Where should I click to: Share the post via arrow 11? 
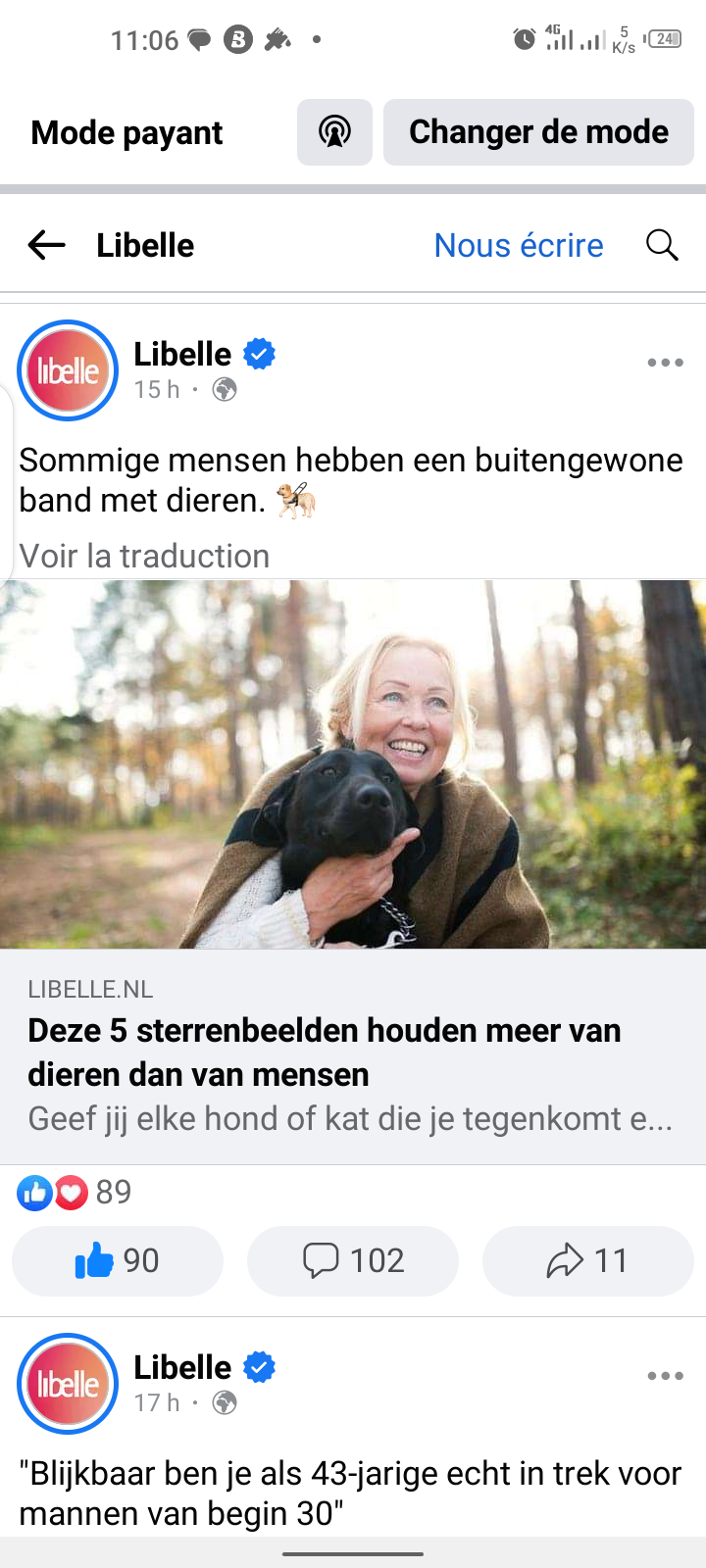click(588, 1260)
